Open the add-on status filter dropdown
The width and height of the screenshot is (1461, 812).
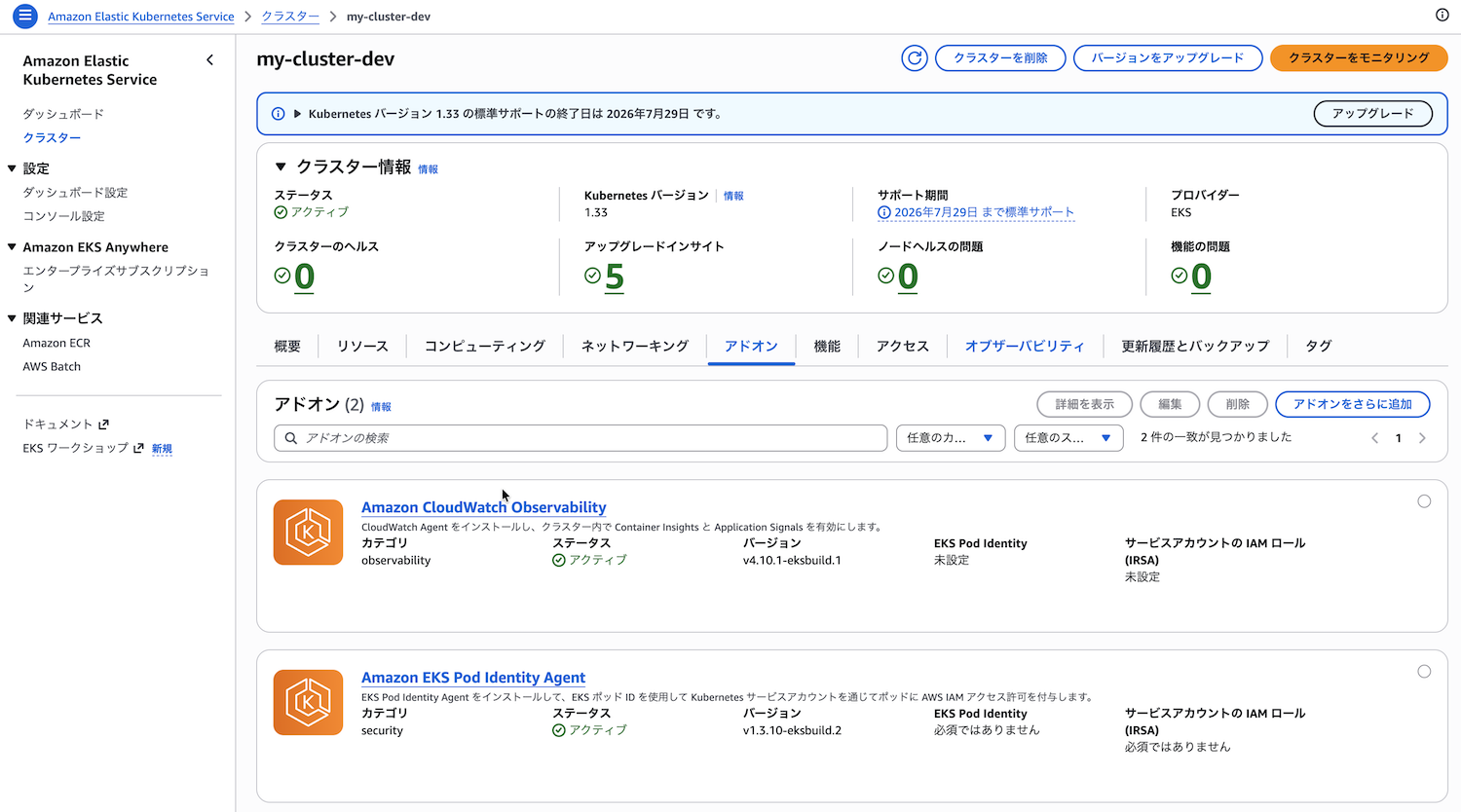point(1068,438)
